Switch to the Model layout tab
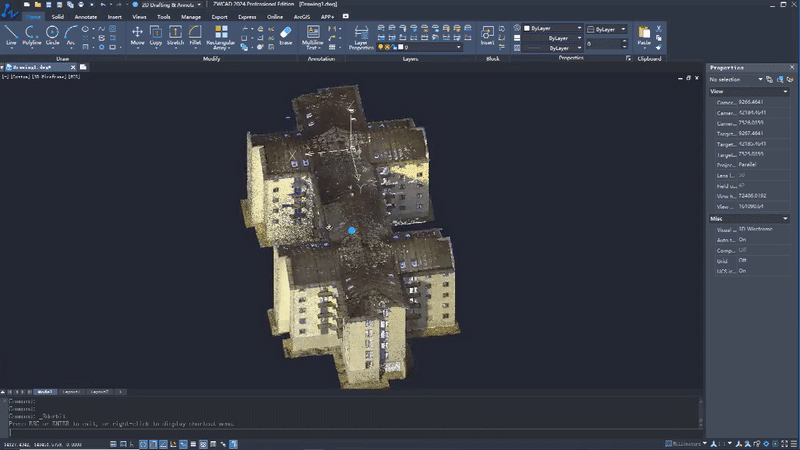The image size is (800, 450). tap(45, 391)
